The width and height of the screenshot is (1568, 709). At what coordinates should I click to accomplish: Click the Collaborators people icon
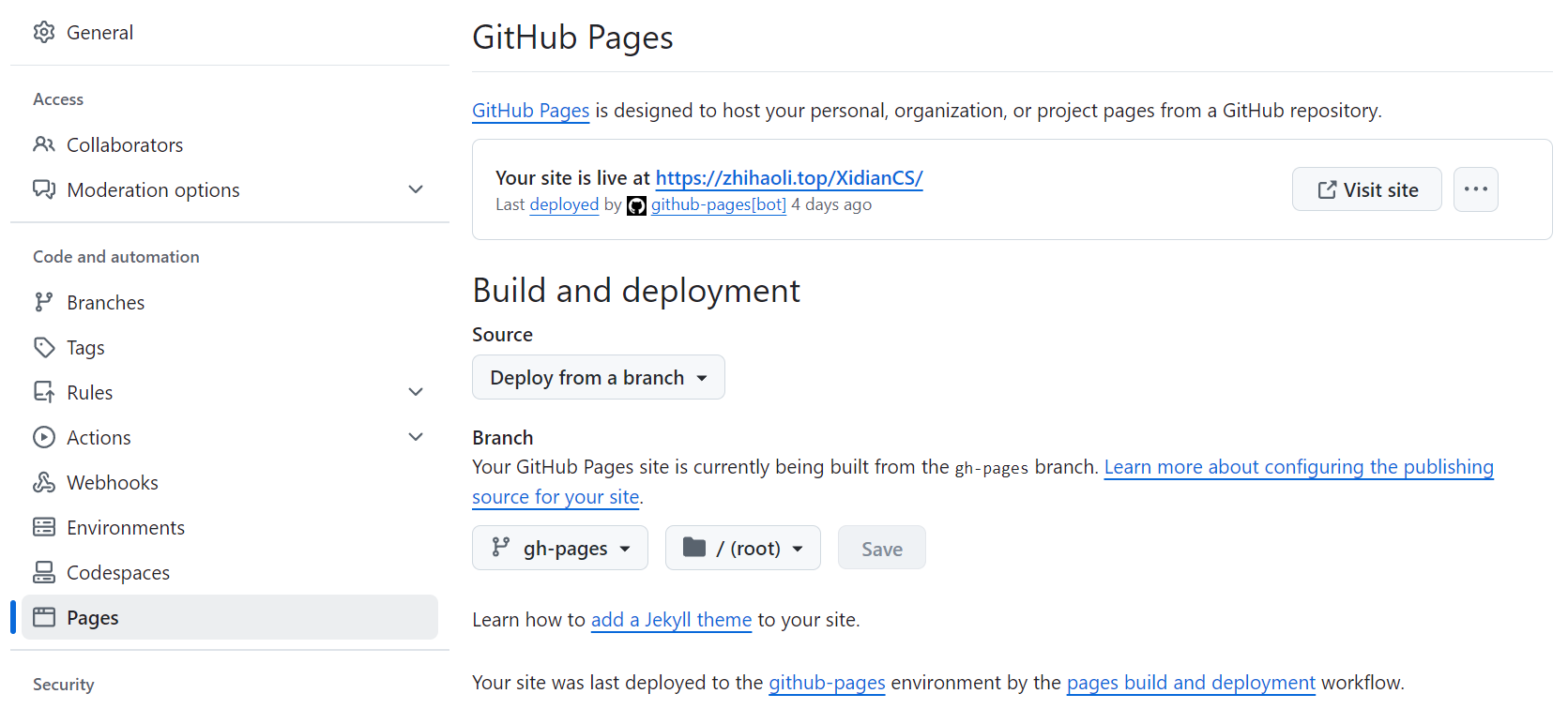click(x=44, y=144)
